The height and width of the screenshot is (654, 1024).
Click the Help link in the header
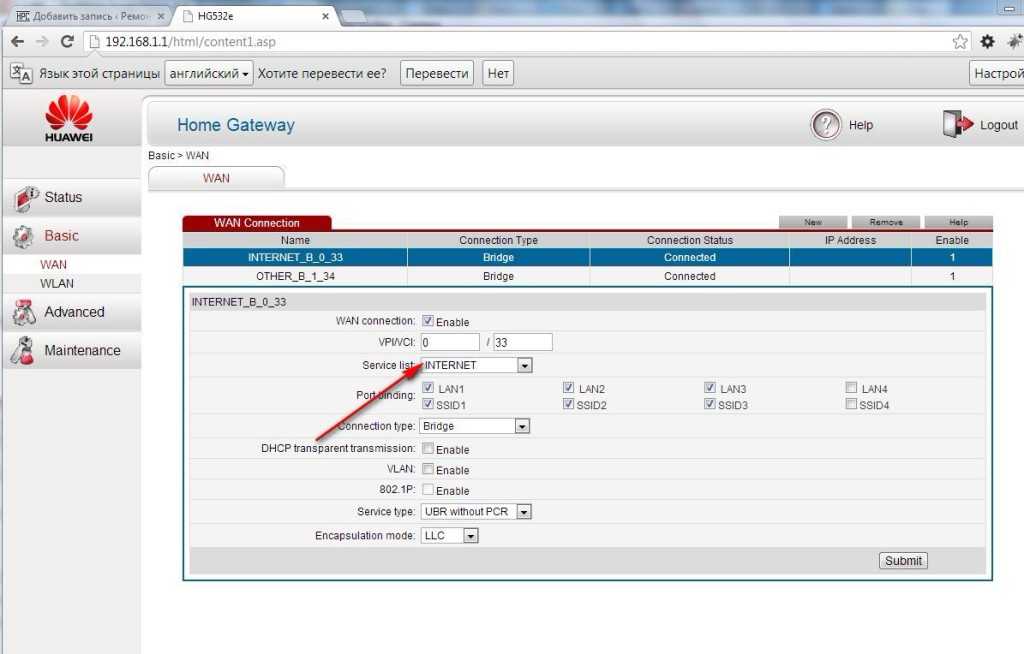point(861,125)
